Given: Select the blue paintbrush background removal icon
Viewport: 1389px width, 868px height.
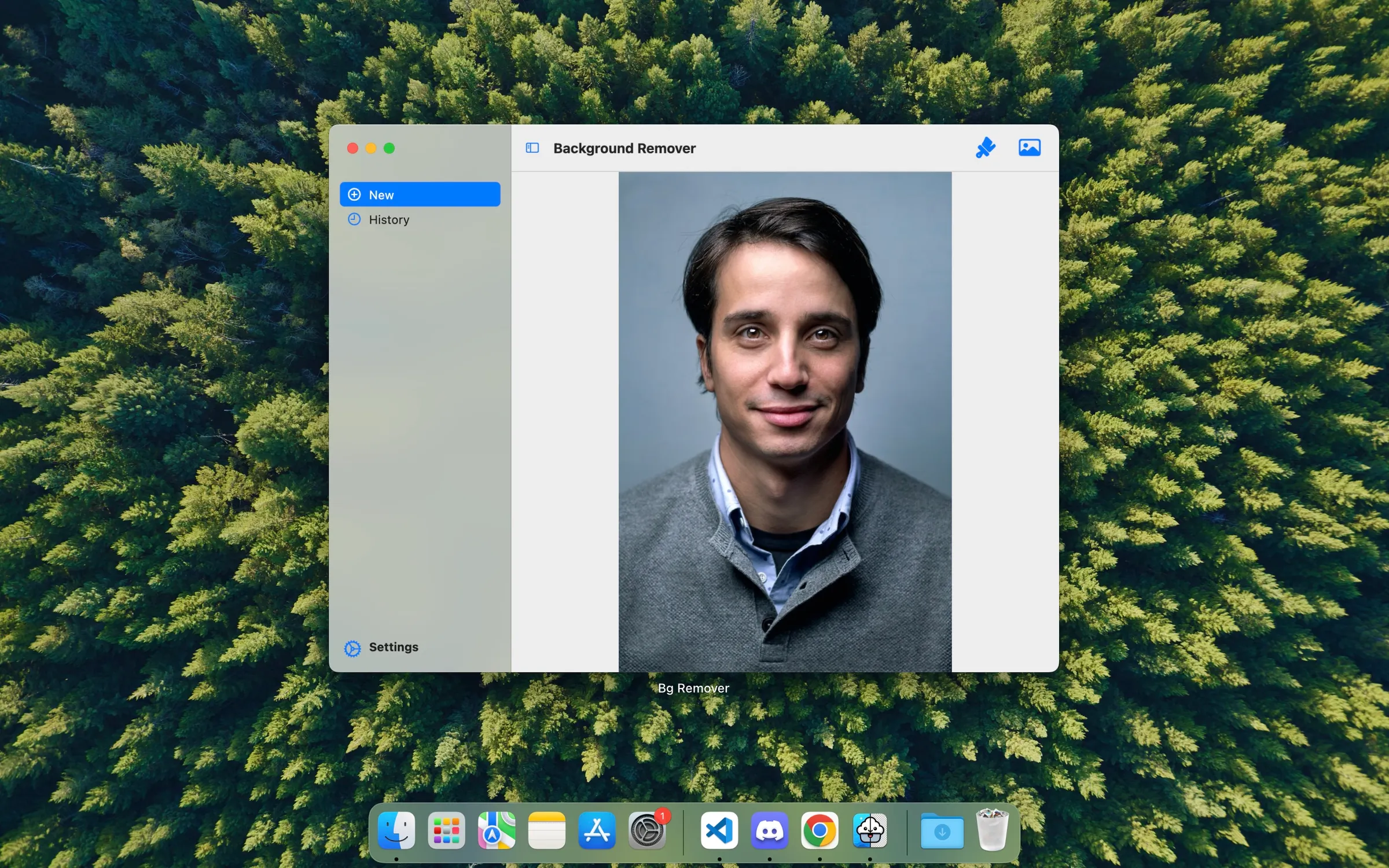Looking at the screenshot, I should tap(986, 148).
